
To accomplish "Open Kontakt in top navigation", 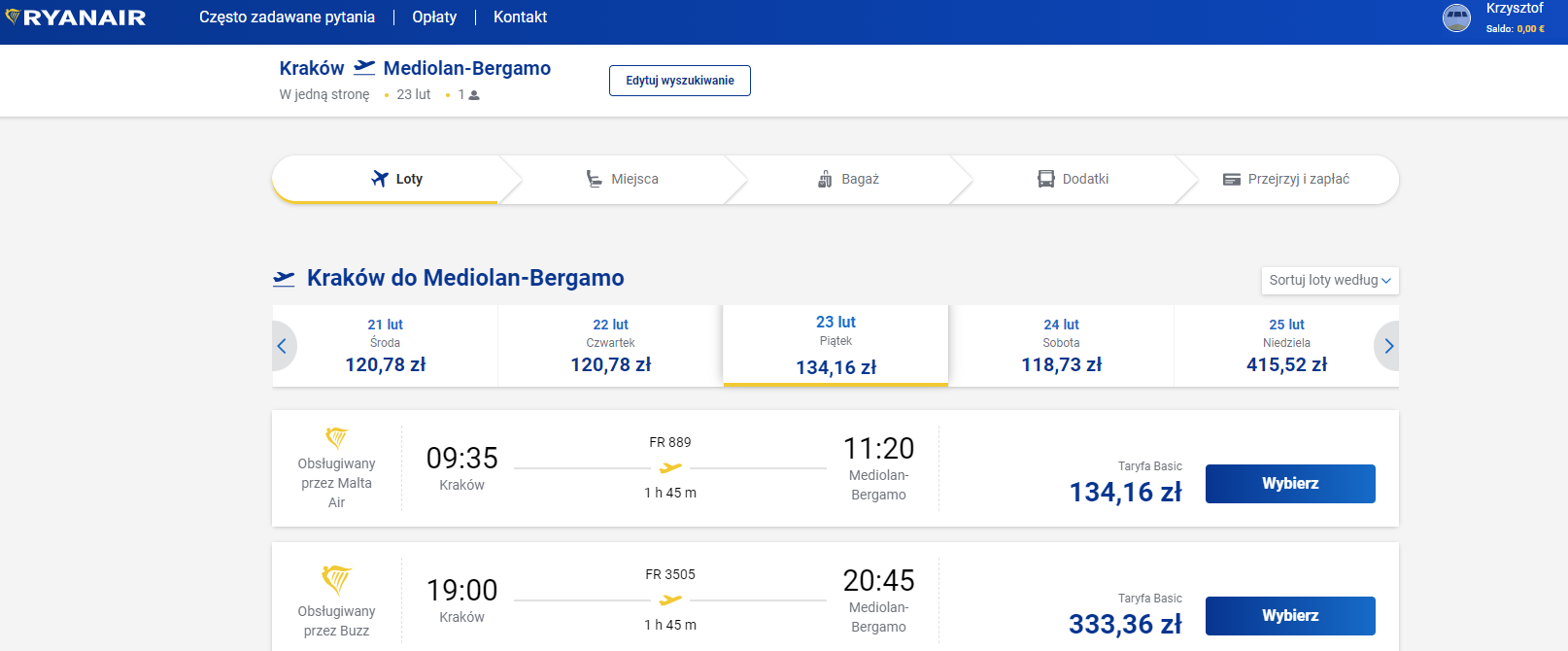I will [520, 17].
